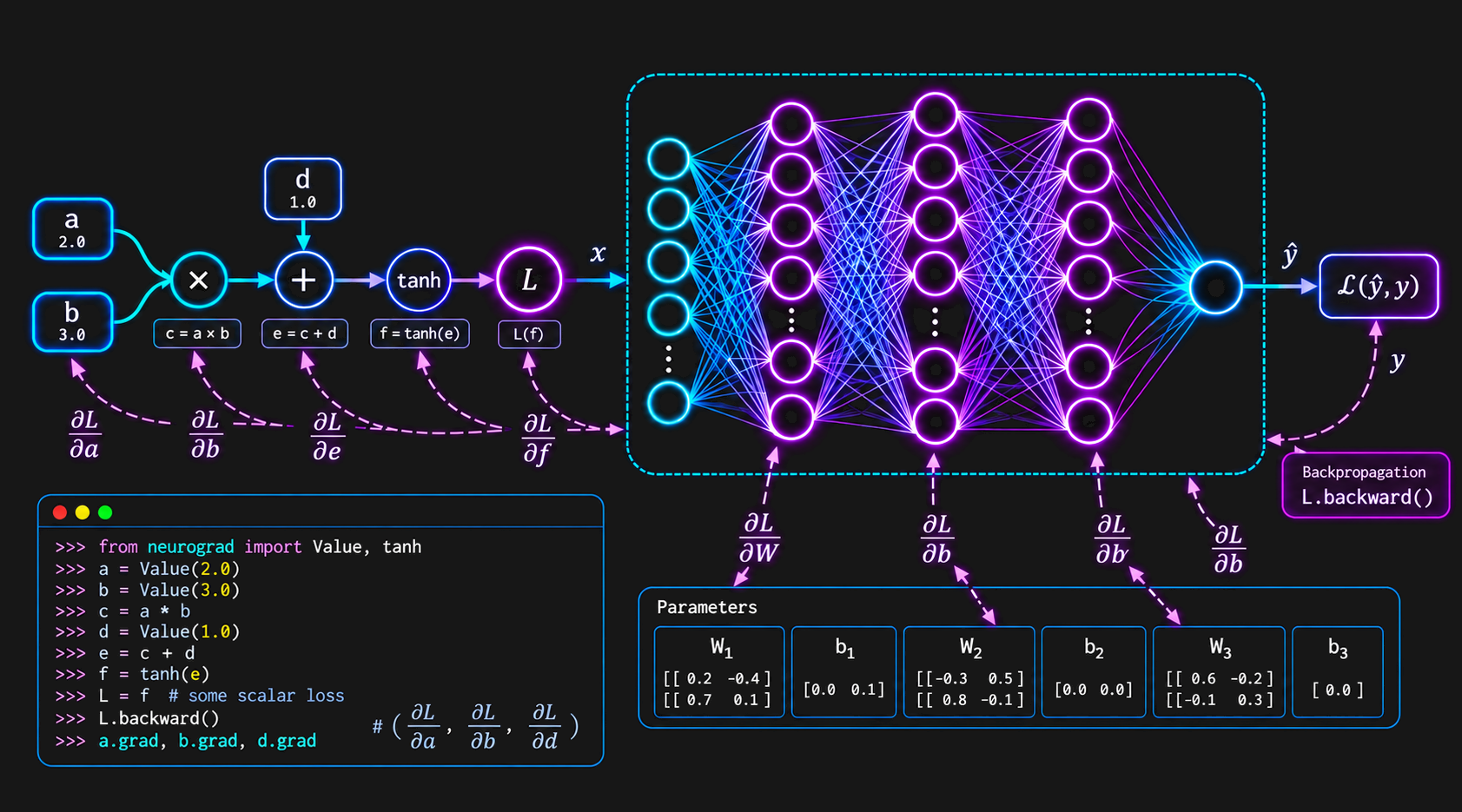Image resolution: width=1462 pixels, height=812 pixels.
Task: Click the L.backward() Backpropagation box
Action: click(1366, 485)
